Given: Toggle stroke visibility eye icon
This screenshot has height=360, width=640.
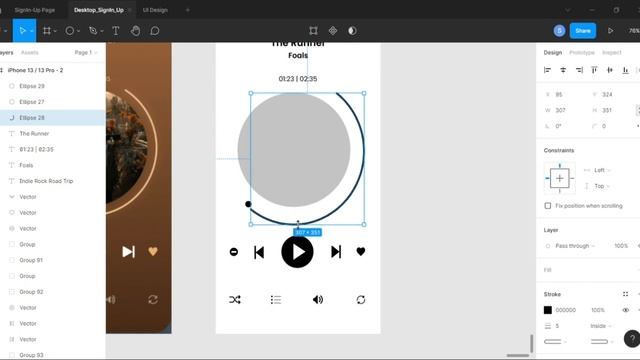Looking at the screenshot, I should tap(625, 310).
